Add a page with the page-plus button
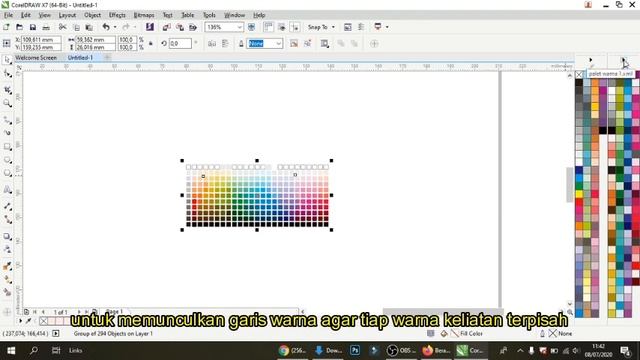The height and width of the screenshot is (360, 640). [x=26, y=312]
